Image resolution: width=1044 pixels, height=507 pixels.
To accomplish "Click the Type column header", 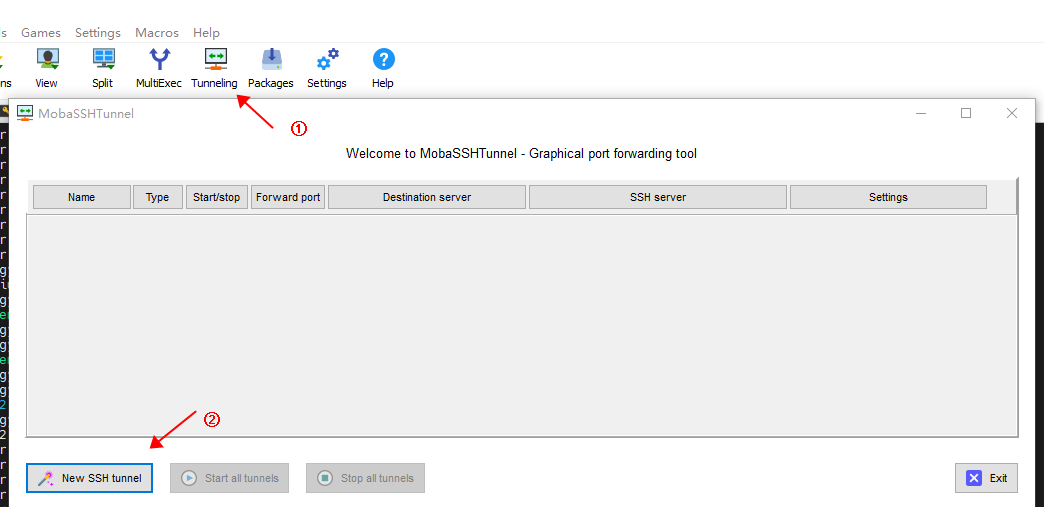I will [158, 197].
